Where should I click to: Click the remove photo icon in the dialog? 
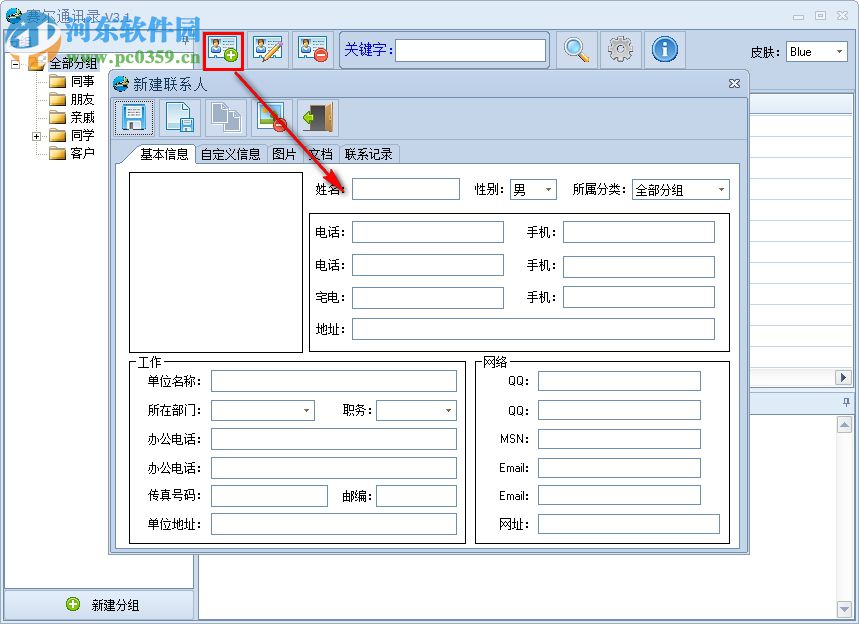pos(271,117)
